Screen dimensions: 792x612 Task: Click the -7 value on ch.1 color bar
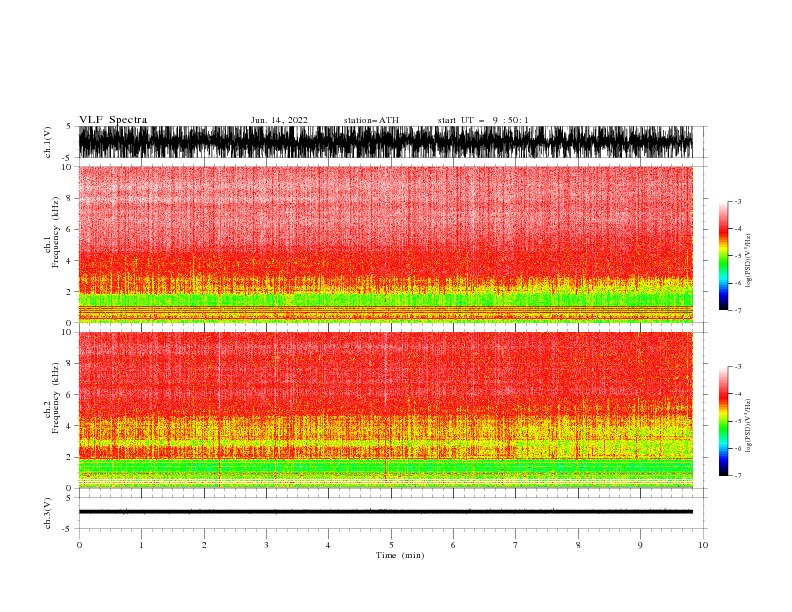[737, 310]
